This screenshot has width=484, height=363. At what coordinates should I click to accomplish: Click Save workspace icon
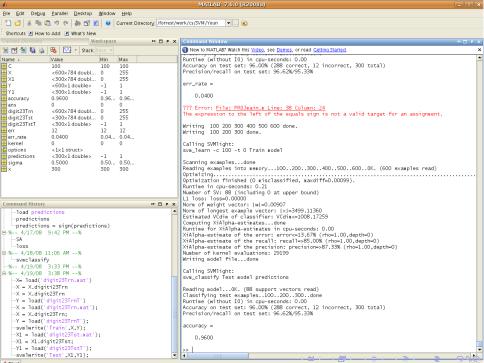pyautogui.click(x=33, y=50)
